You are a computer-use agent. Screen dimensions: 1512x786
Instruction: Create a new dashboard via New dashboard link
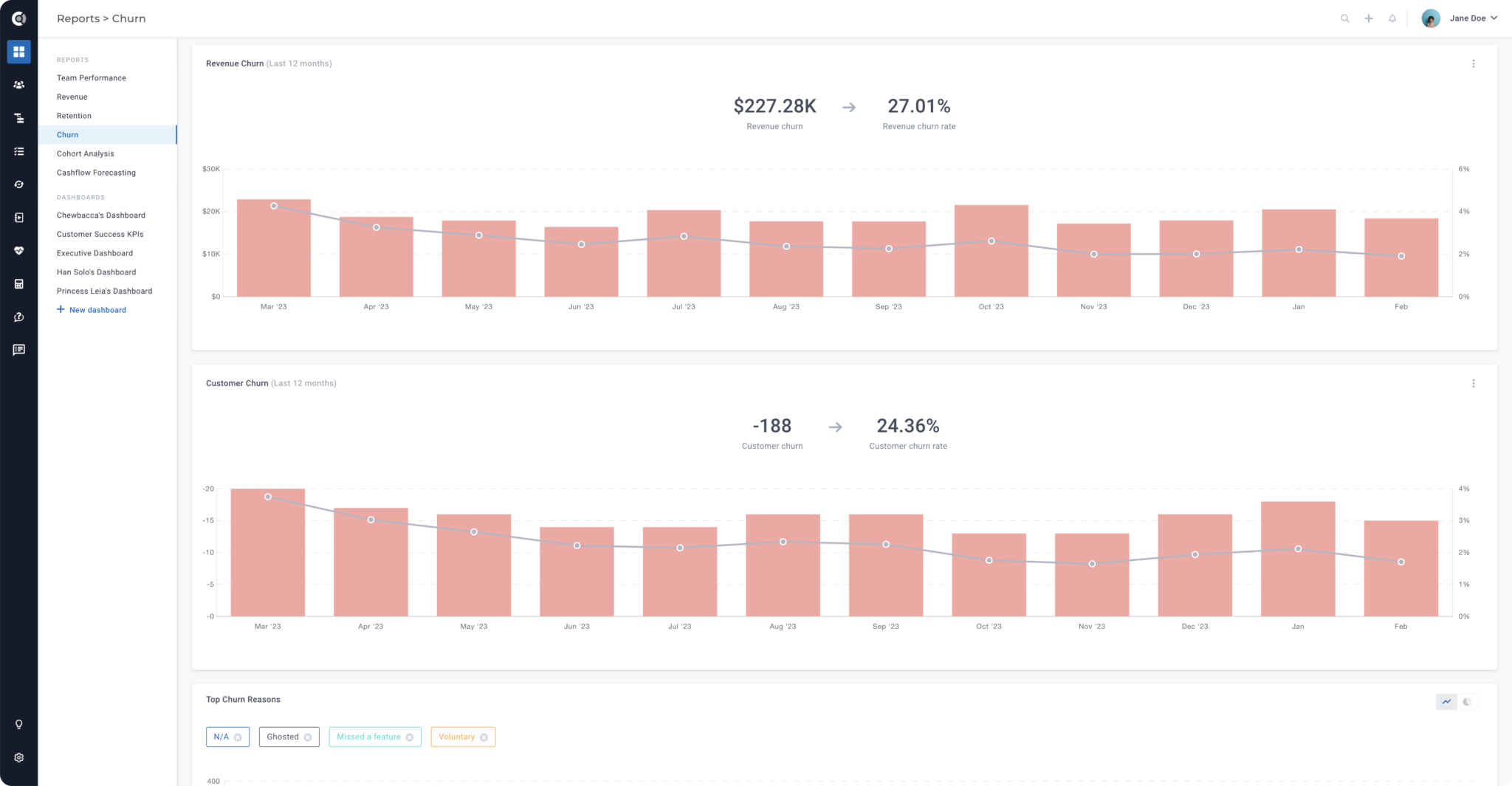point(92,309)
